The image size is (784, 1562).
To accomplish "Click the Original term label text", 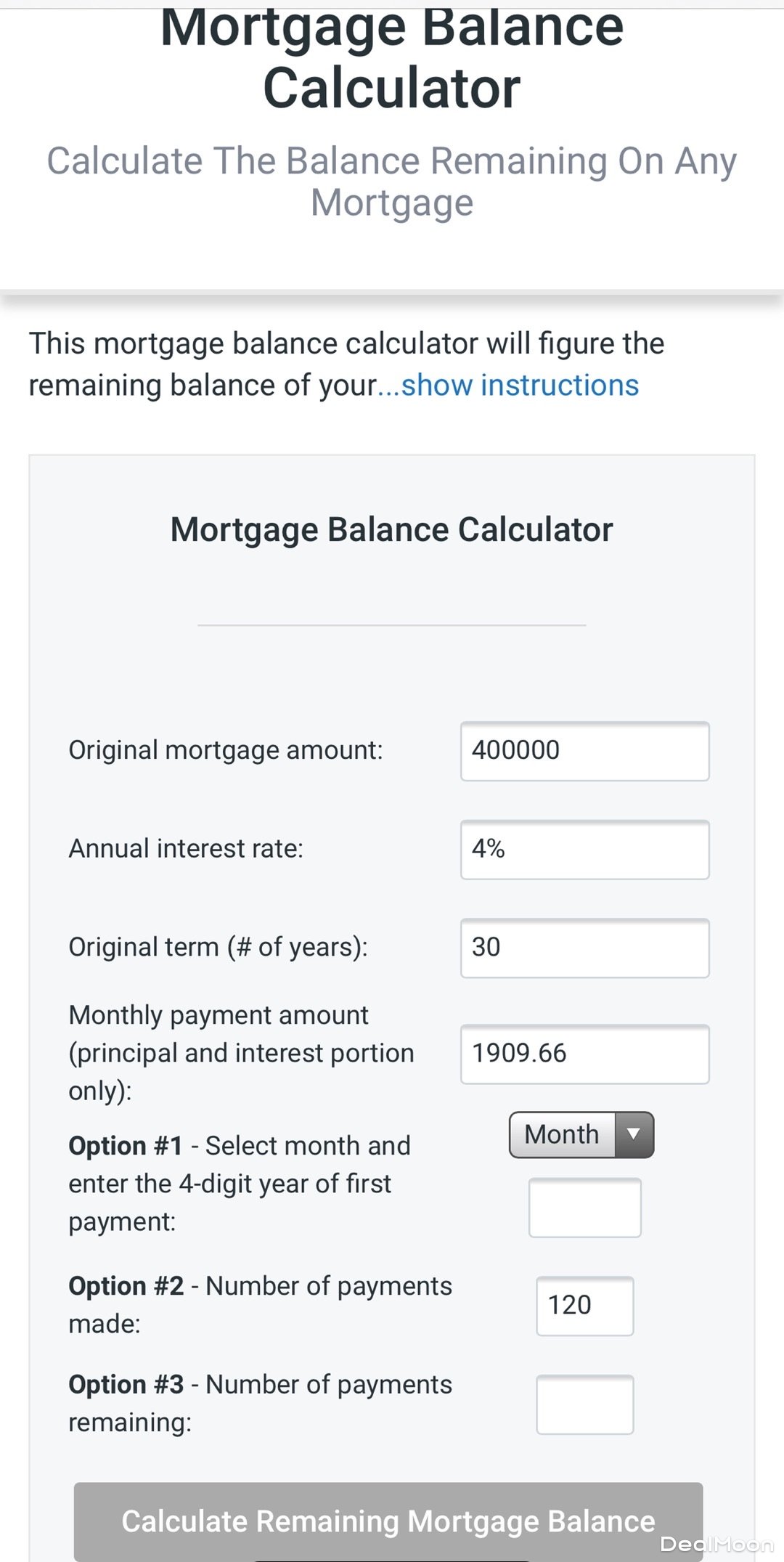I will pyautogui.click(x=218, y=947).
